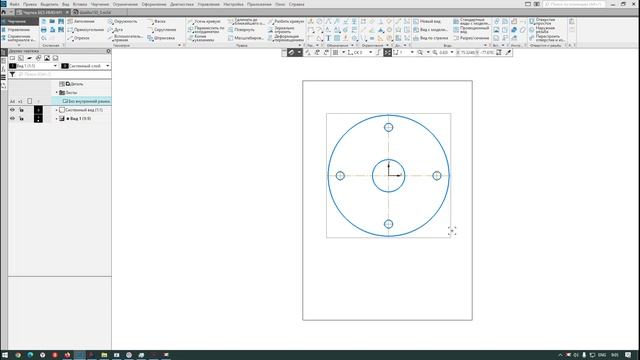
Task: Select the Штриховка hatch tool
Action: [161, 38]
